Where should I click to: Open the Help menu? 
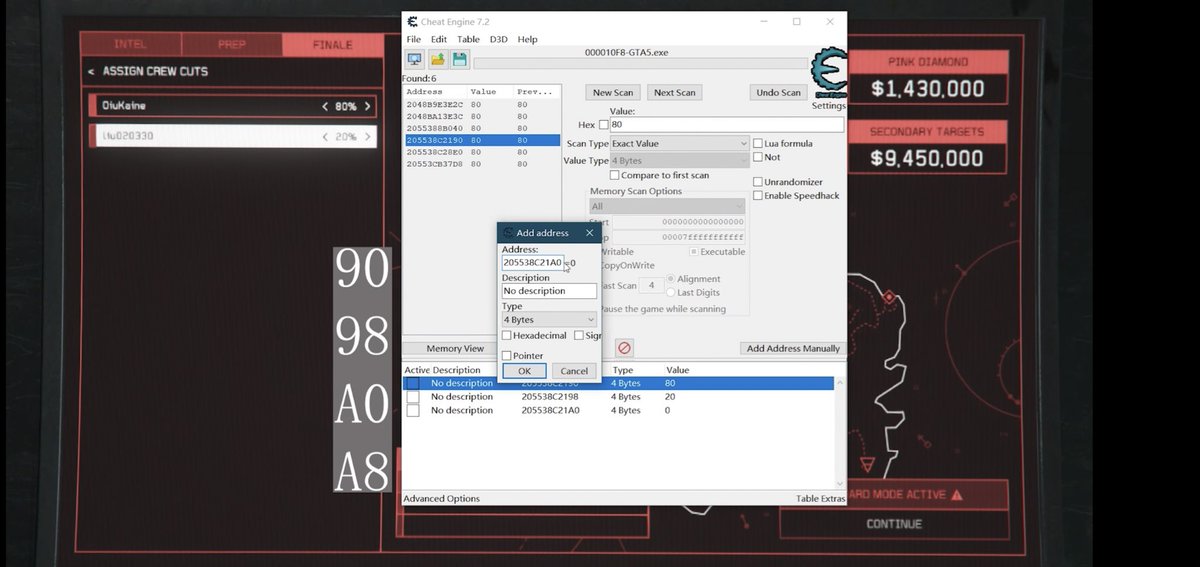pos(527,39)
